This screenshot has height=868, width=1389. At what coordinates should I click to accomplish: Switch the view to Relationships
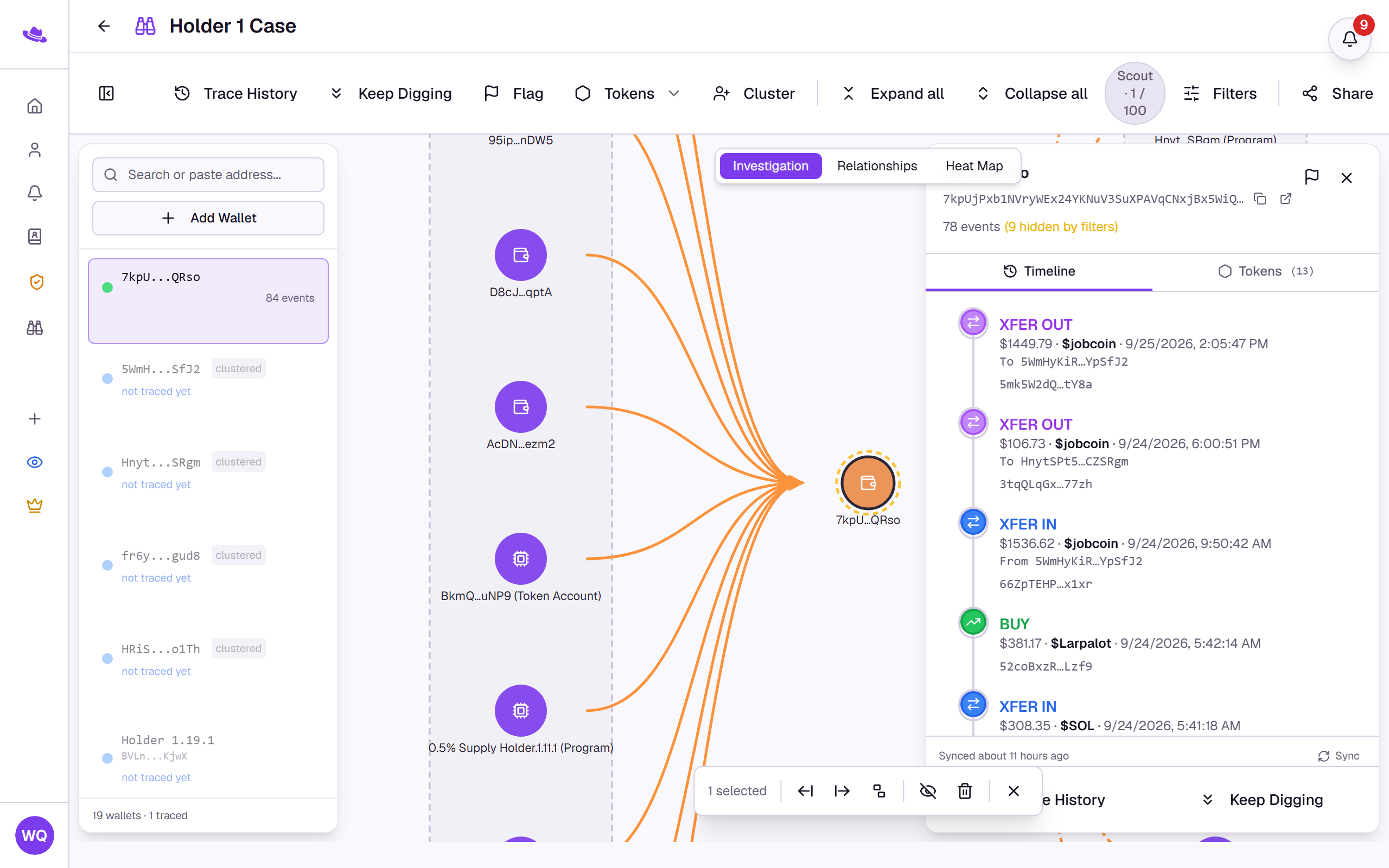tap(876, 166)
